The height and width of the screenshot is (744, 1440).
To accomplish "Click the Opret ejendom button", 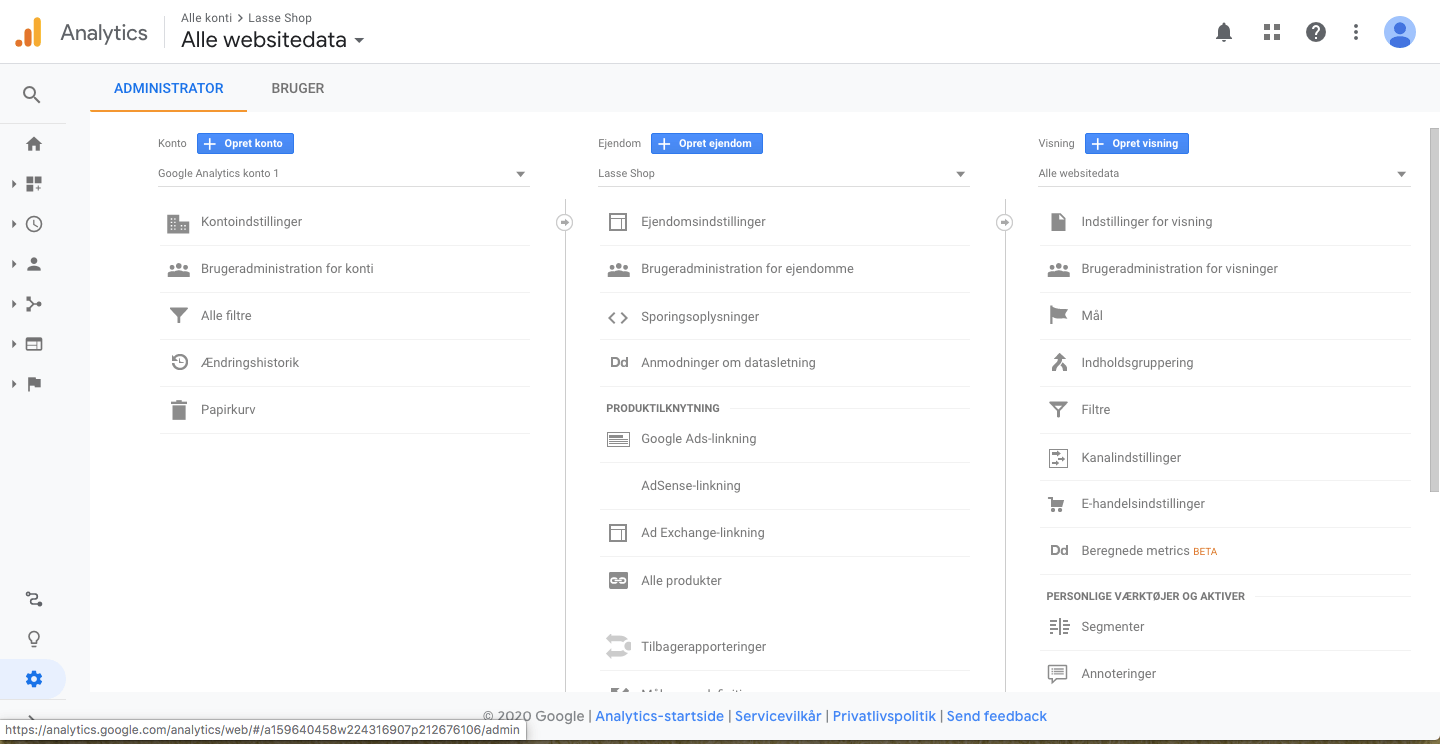I will tap(707, 144).
